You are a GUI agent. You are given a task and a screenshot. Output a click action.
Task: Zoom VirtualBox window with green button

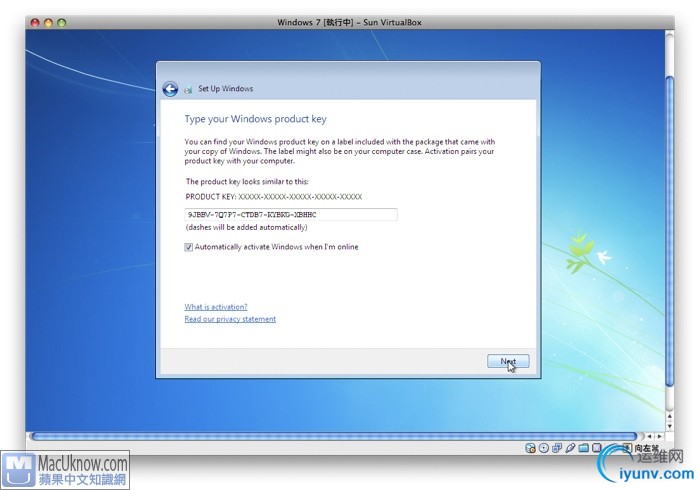coord(62,22)
